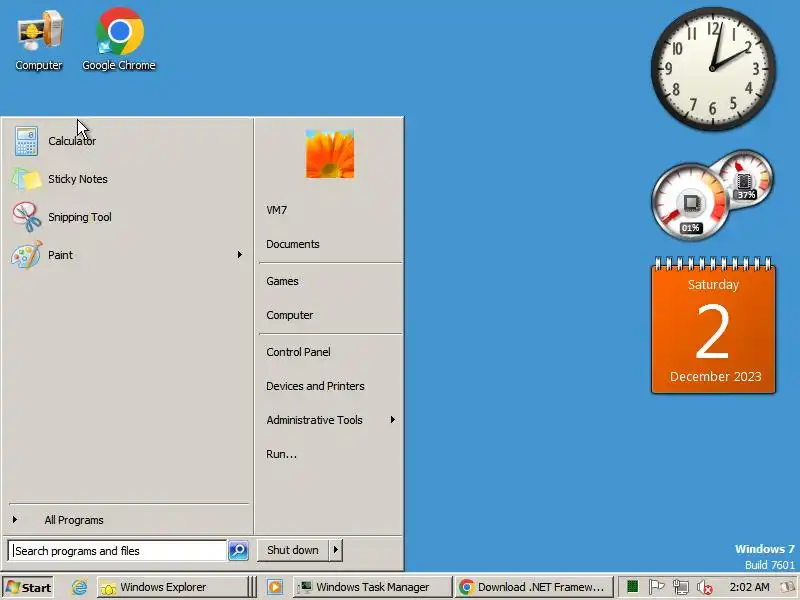Click the media player taskbar icon

click(x=274, y=587)
